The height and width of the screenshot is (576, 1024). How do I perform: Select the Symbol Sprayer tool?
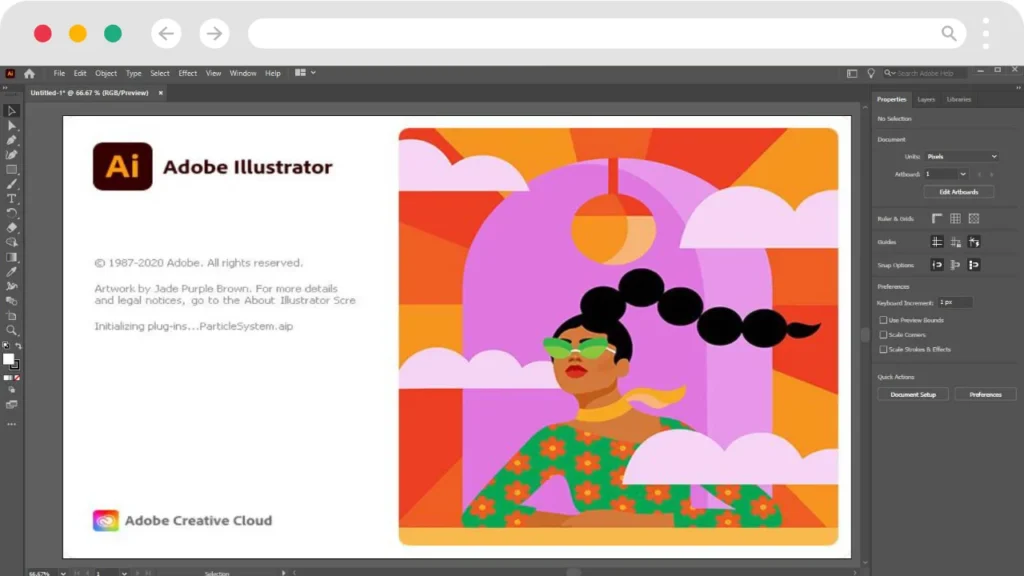(11, 286)
